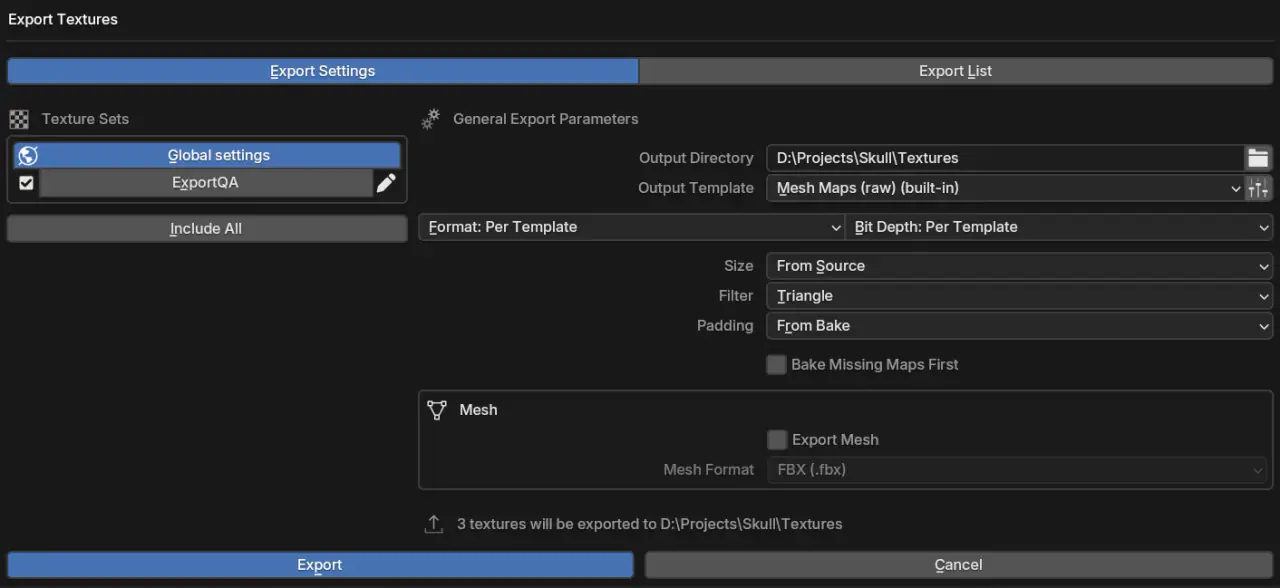
Task: Click the Texture Sets checker icon
Action: click(x=19, y=119)
